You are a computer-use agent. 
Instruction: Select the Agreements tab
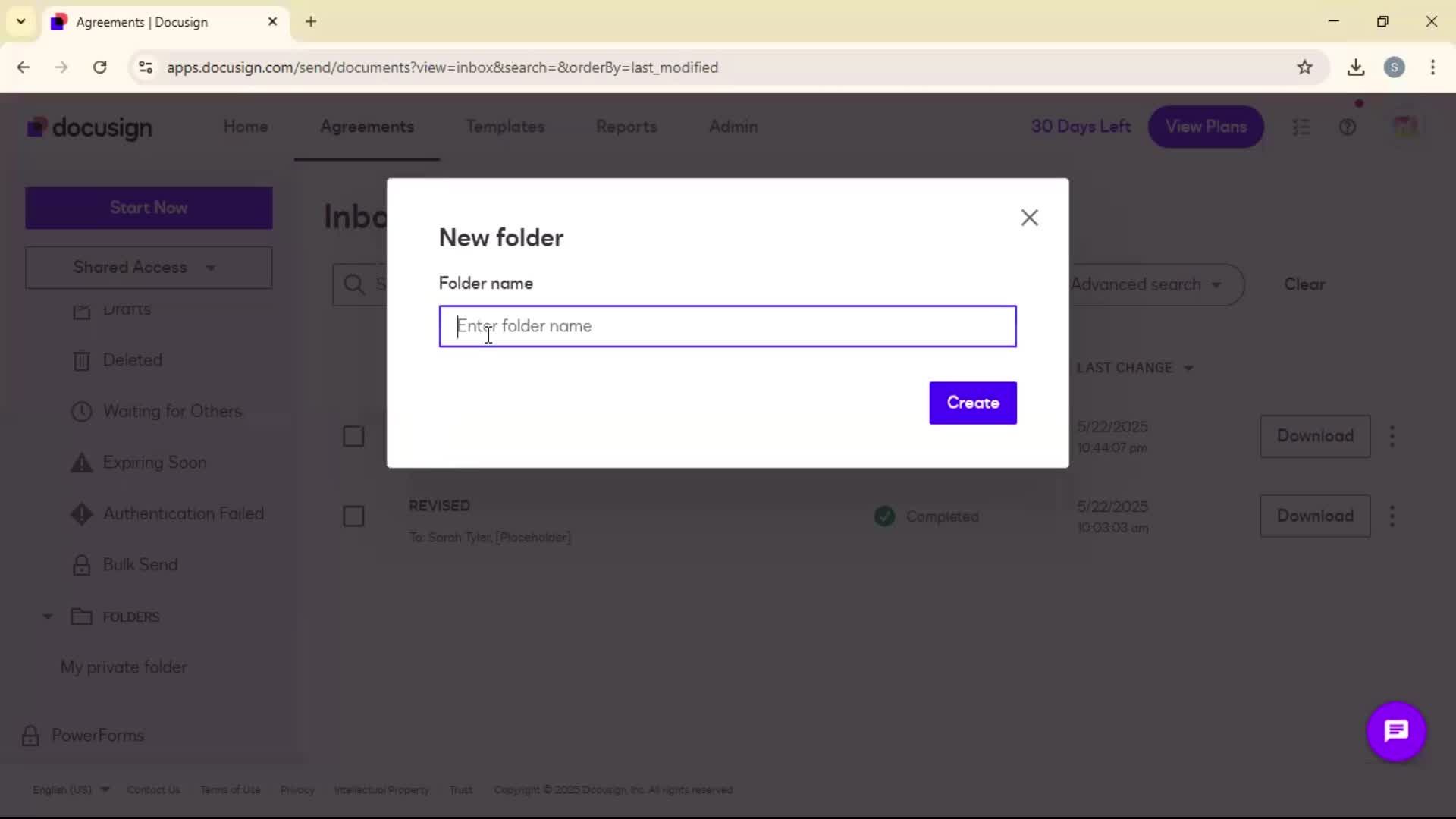coord(367,127)
